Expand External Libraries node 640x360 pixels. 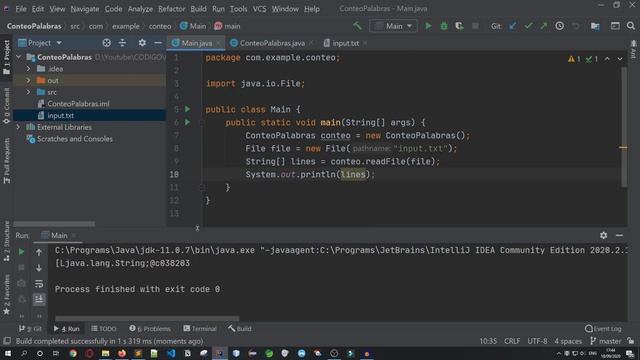pyautogui.click(x=18, y=127)
